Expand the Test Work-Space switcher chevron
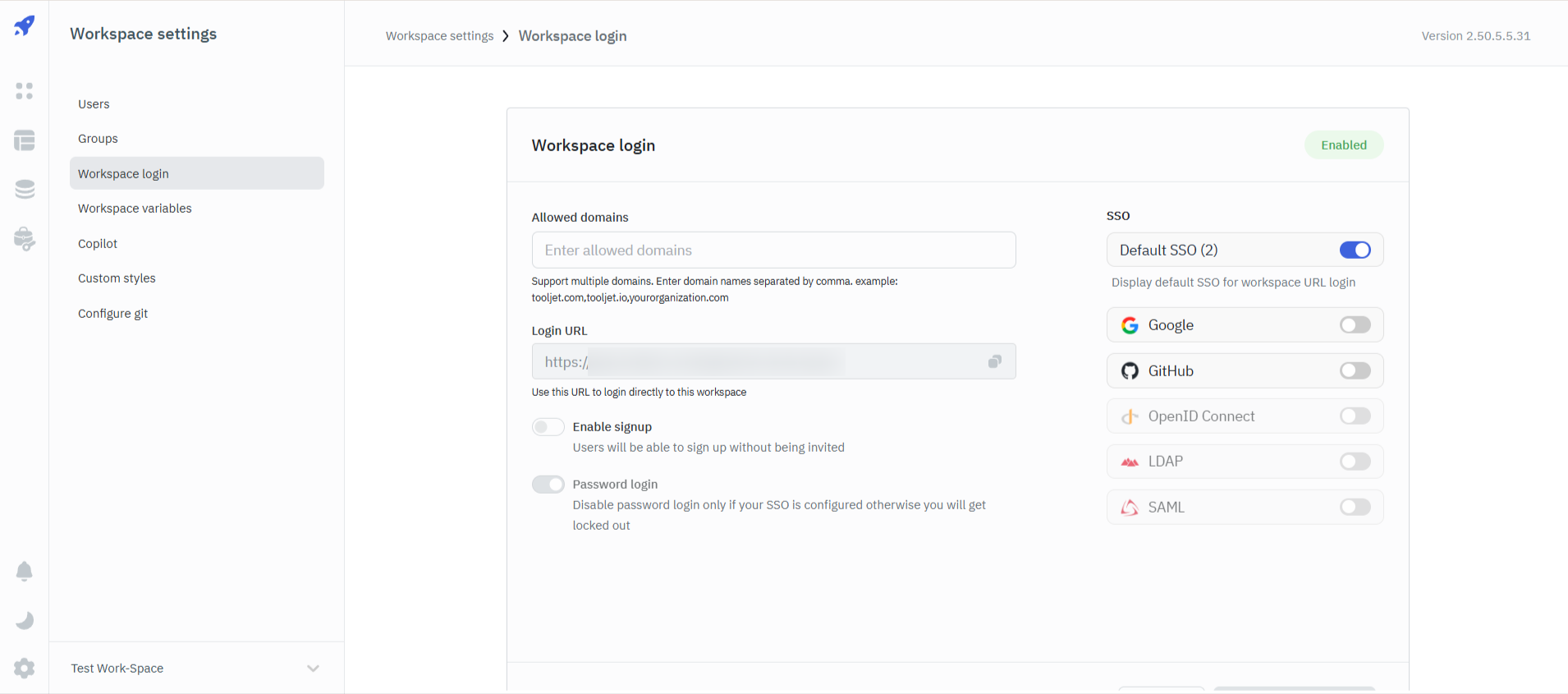The image size is (1568, 694). (x=313, y=669)
